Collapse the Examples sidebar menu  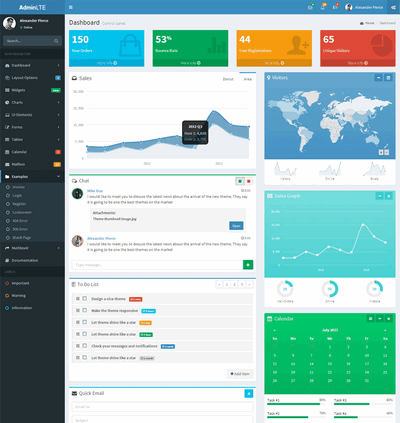[32, 176]
